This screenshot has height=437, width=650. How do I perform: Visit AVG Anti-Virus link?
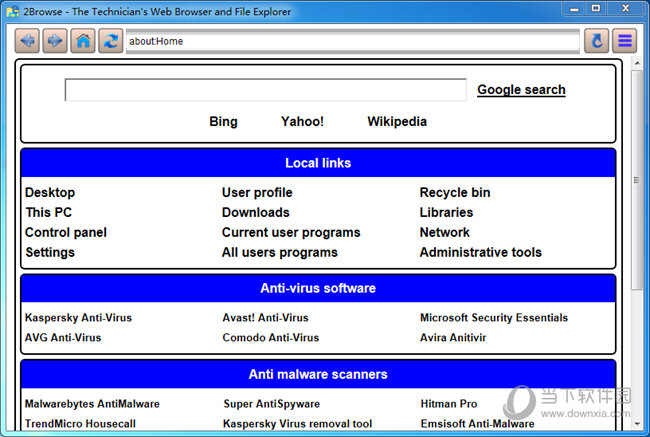63,337
